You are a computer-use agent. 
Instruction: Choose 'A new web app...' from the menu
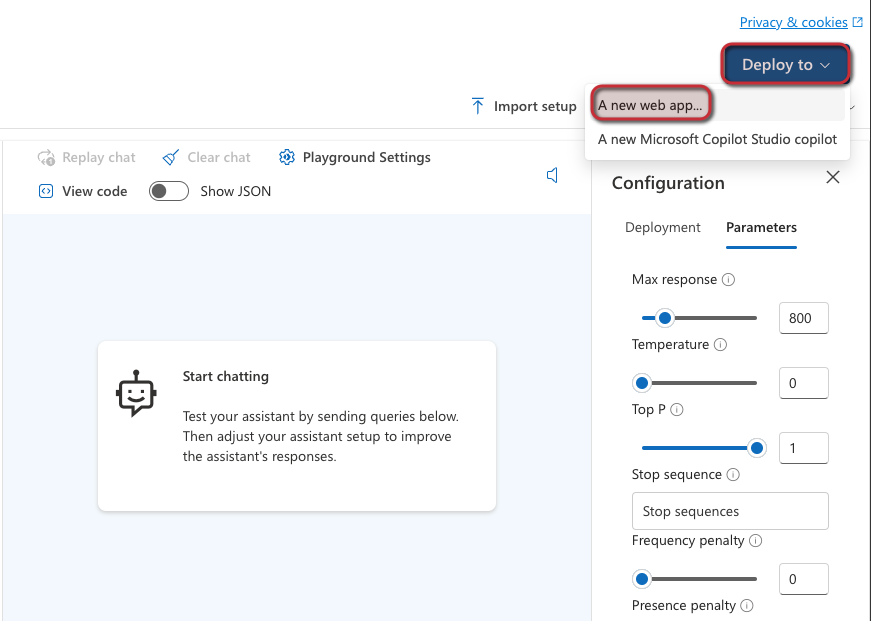click(x=651, y=103)
